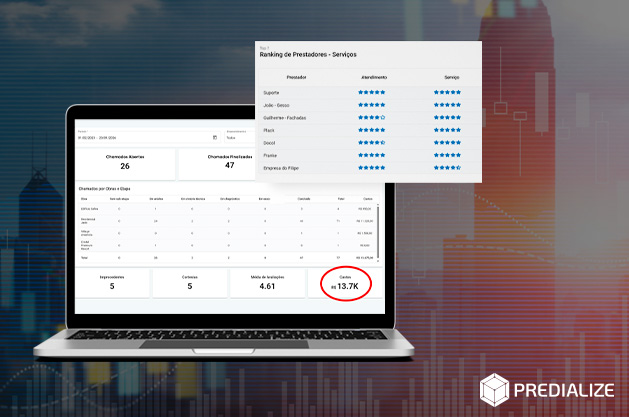The height and width of the screenshot is (417, 629).
Task: Select the Suporte row in ranking
Action: [x=368, y=93]
